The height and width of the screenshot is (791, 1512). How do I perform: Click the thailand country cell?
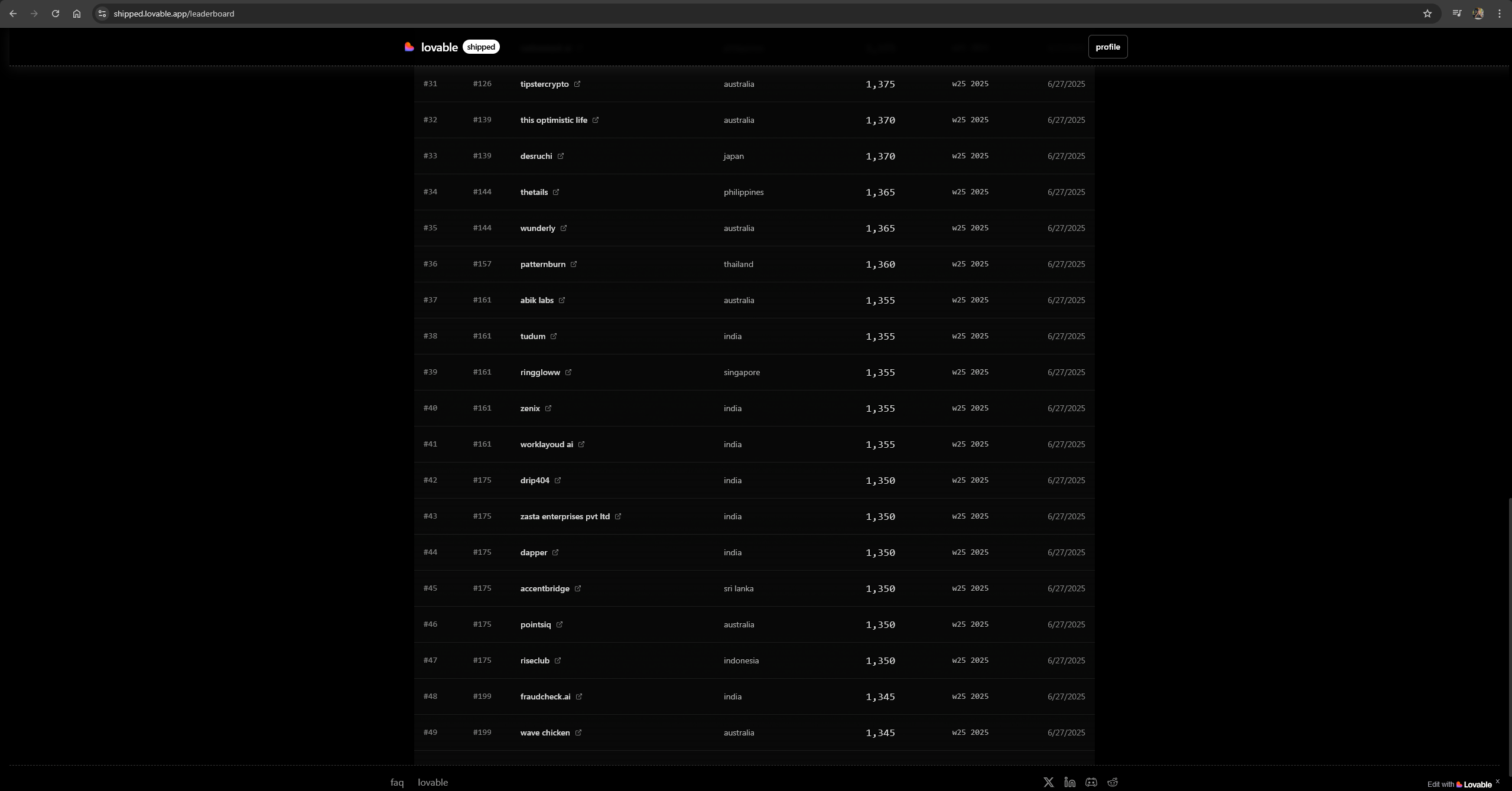739,264
